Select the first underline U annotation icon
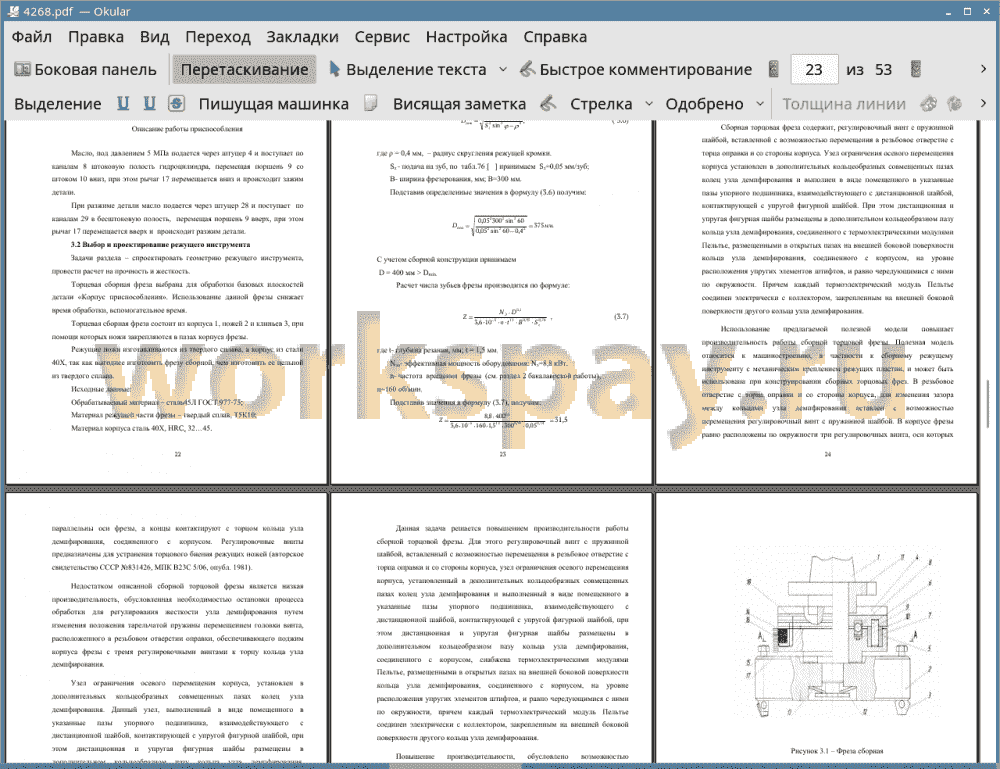The height and width of the screenshot is (769, 1000). click(123, 103)
